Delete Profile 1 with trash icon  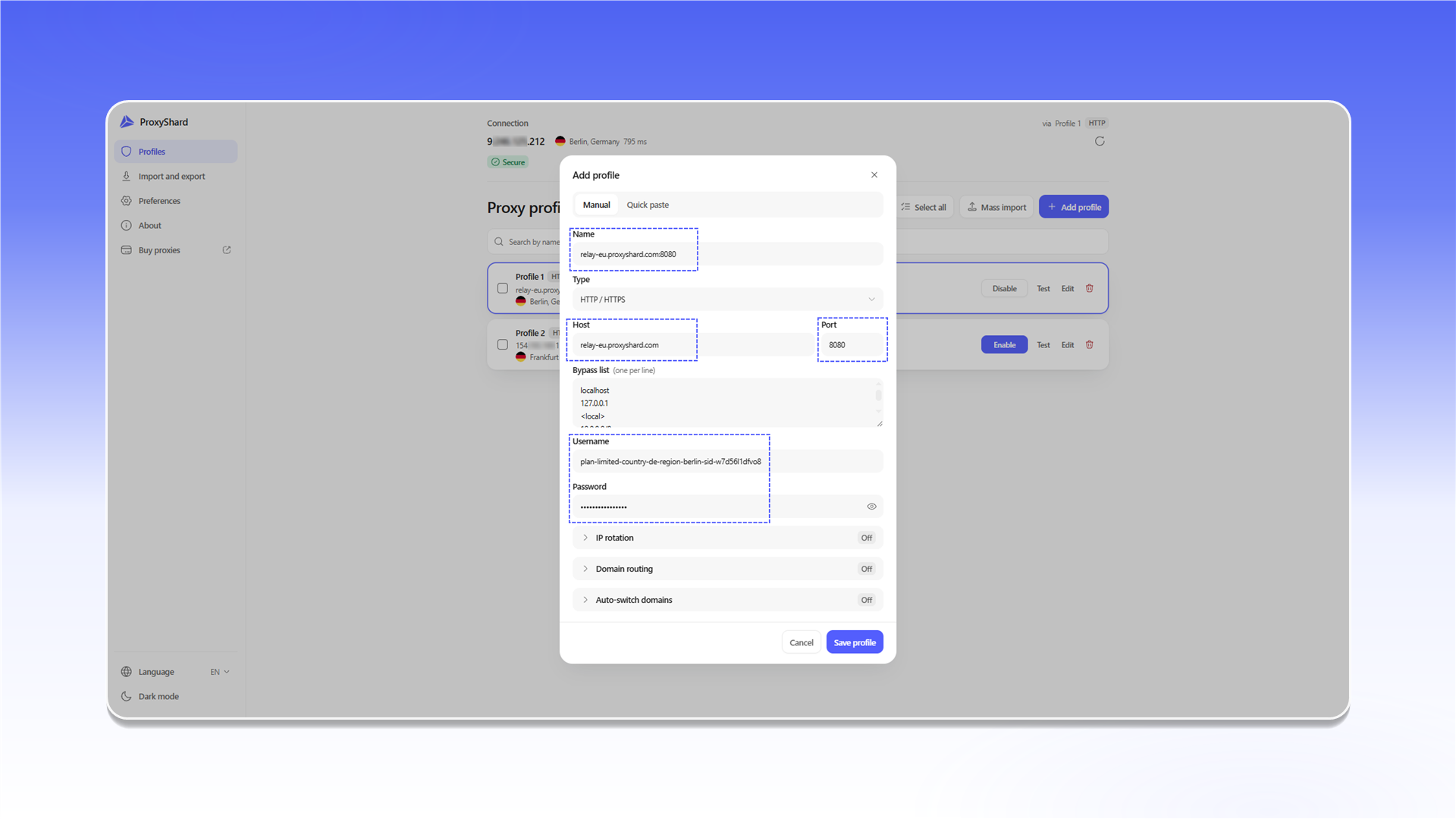click(1090, 288)
